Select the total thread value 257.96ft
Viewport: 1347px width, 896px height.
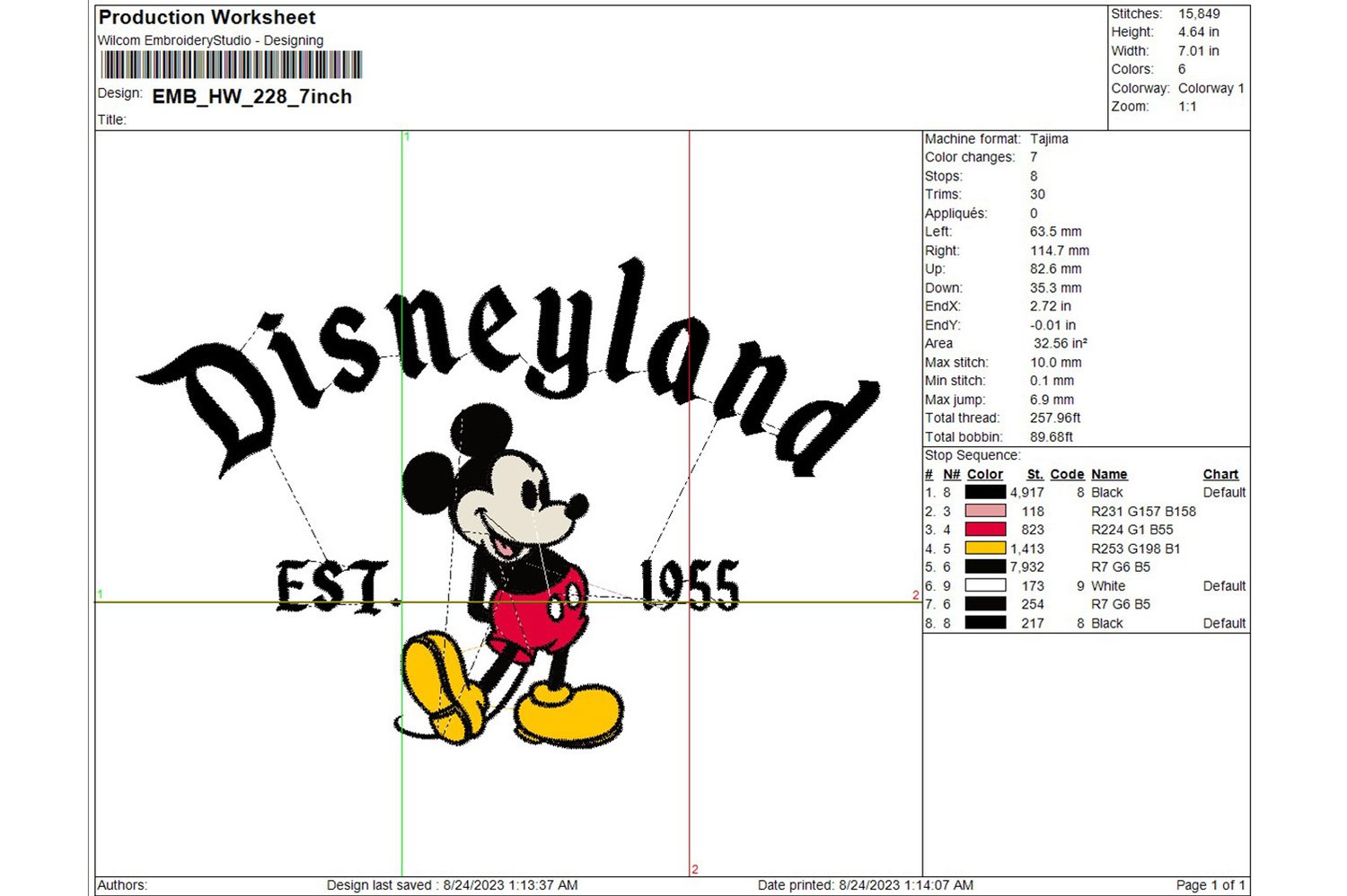(1055, 418)
